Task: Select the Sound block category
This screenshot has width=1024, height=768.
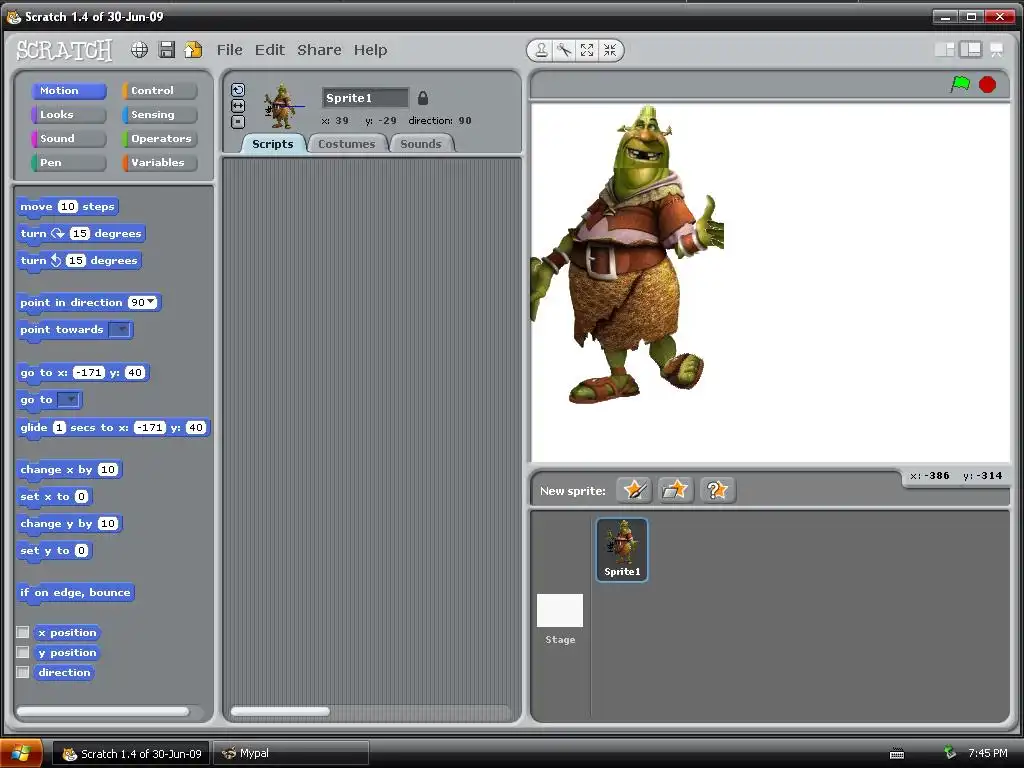Action: pyautogui.click(x=69, y=138)
